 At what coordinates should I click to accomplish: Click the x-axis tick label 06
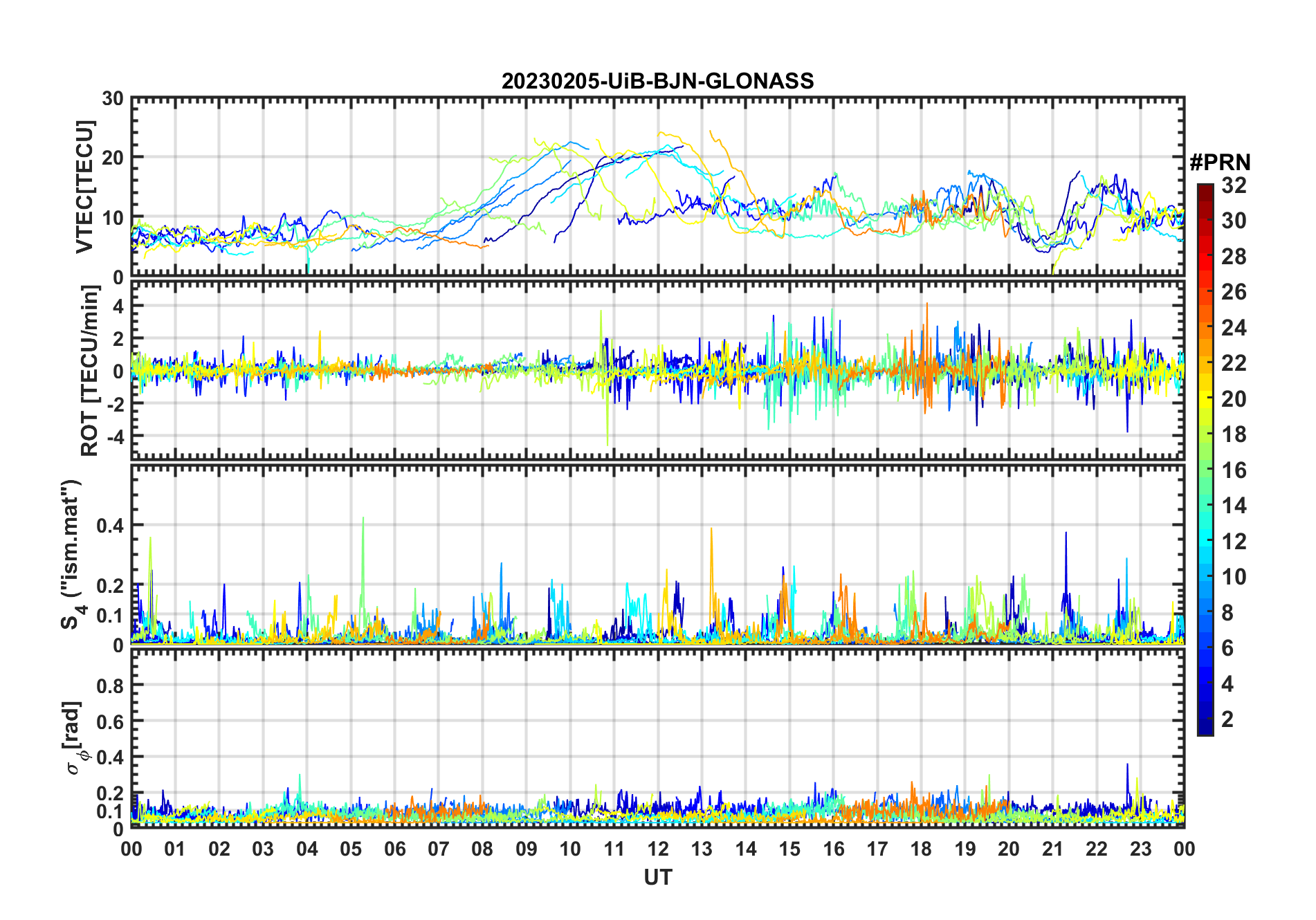394,849
